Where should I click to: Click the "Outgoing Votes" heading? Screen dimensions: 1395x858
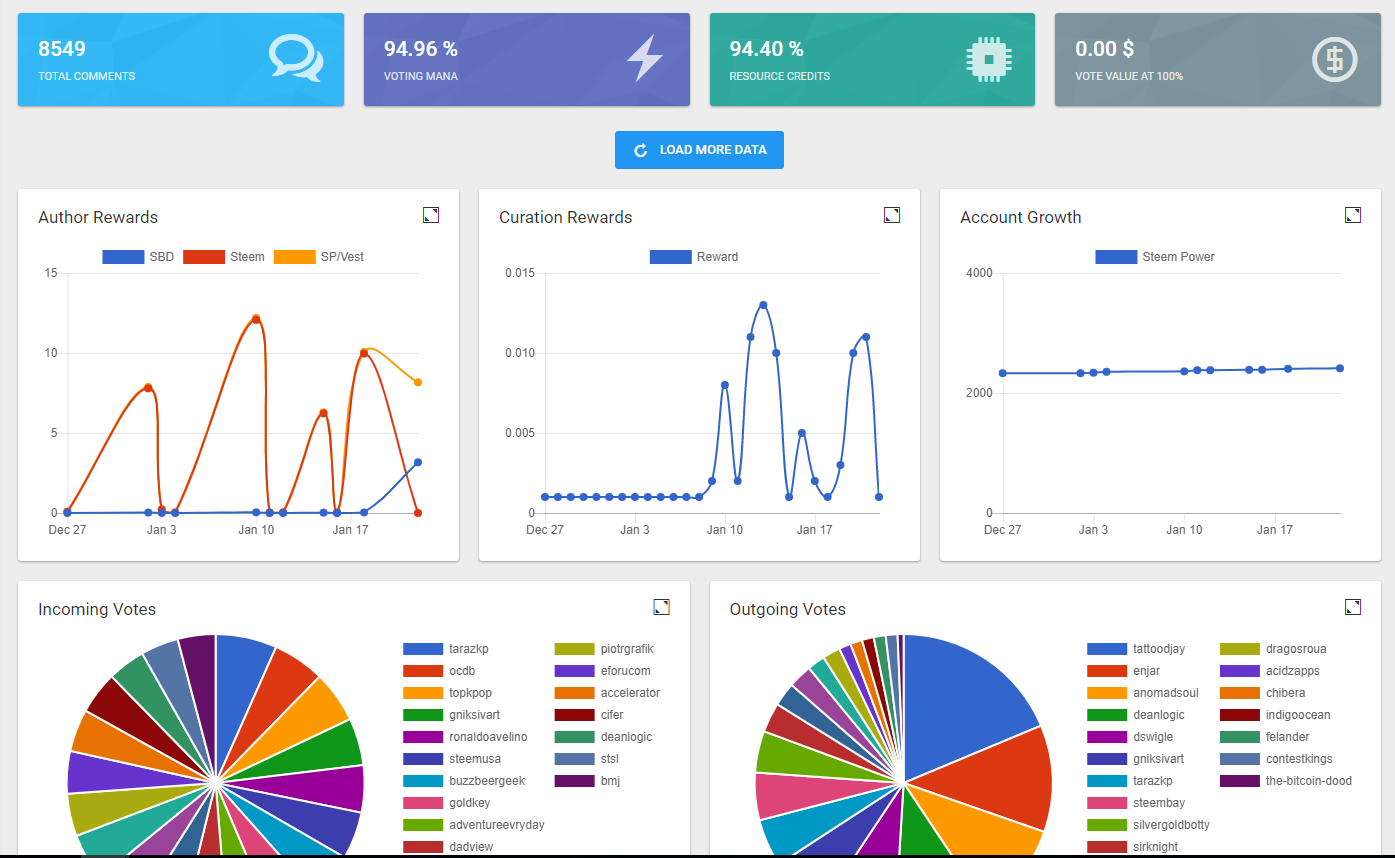[788, 609]
